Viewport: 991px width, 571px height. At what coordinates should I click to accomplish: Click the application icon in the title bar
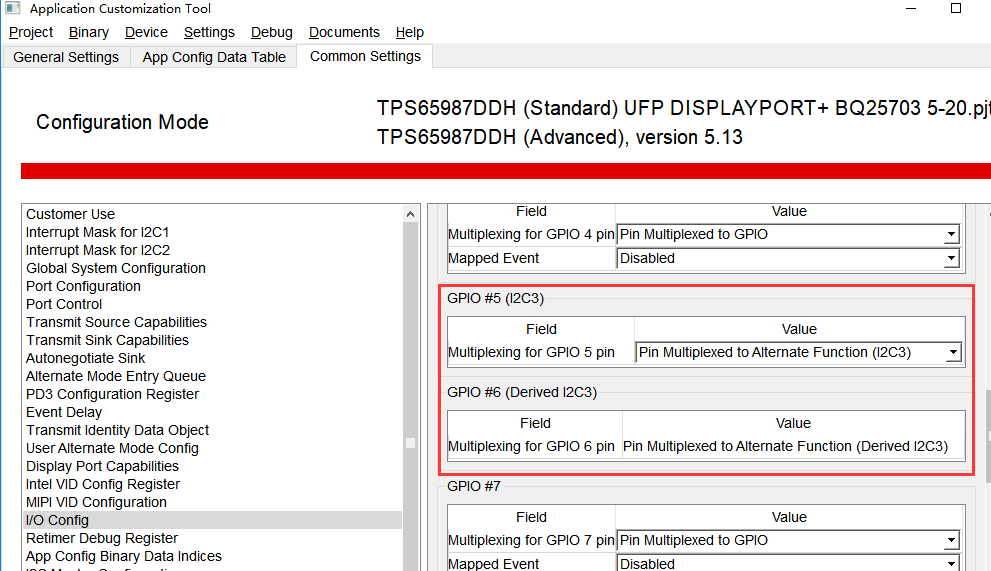(x=13, y=8)
